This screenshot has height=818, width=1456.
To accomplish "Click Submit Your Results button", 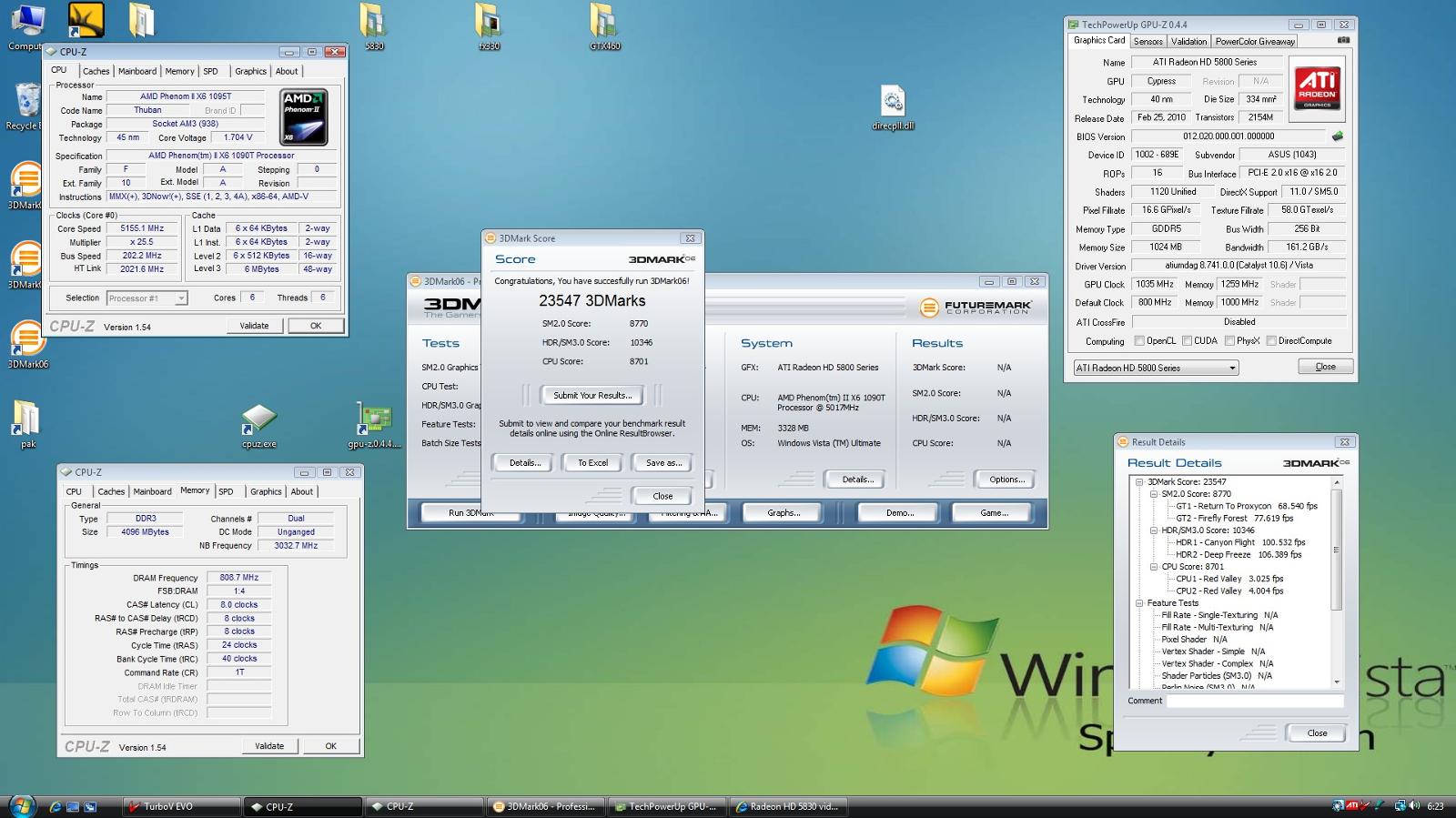I will click(592, 396).
